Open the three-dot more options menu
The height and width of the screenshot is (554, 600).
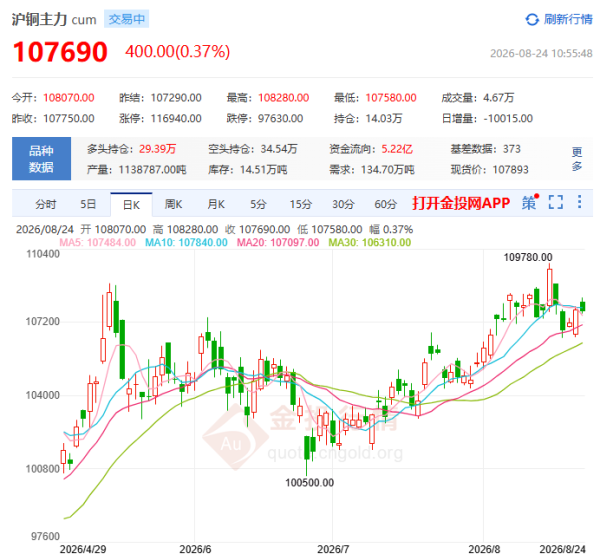(x=580, y=202)
